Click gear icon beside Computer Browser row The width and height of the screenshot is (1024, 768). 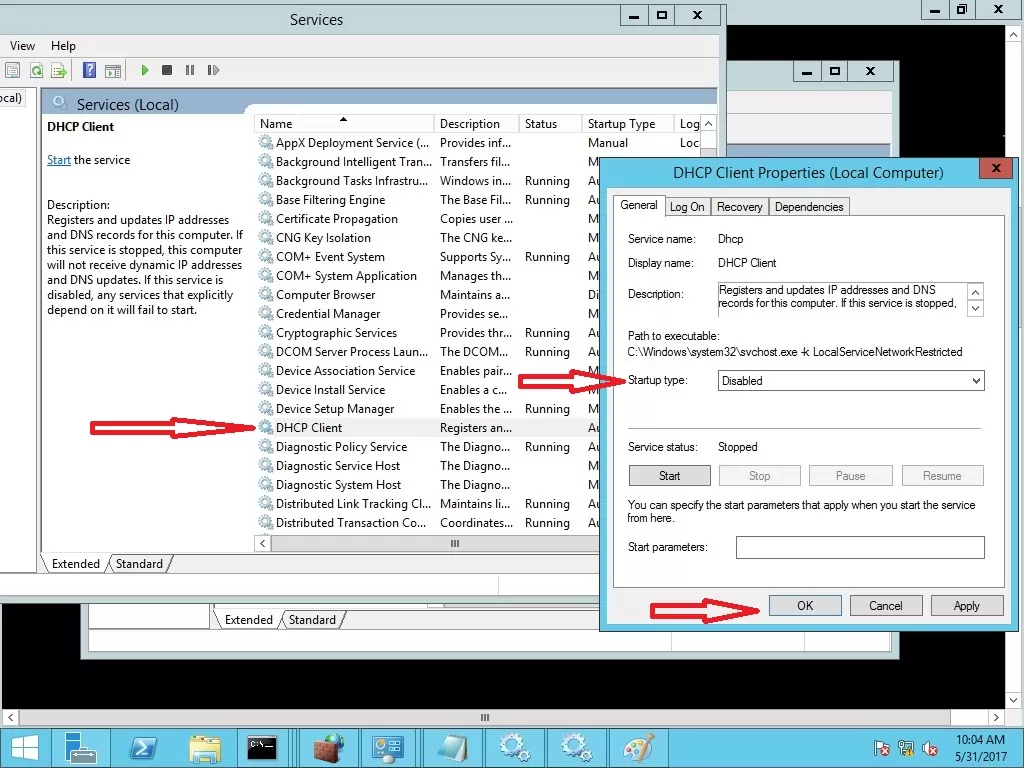[x=266, y=295]
